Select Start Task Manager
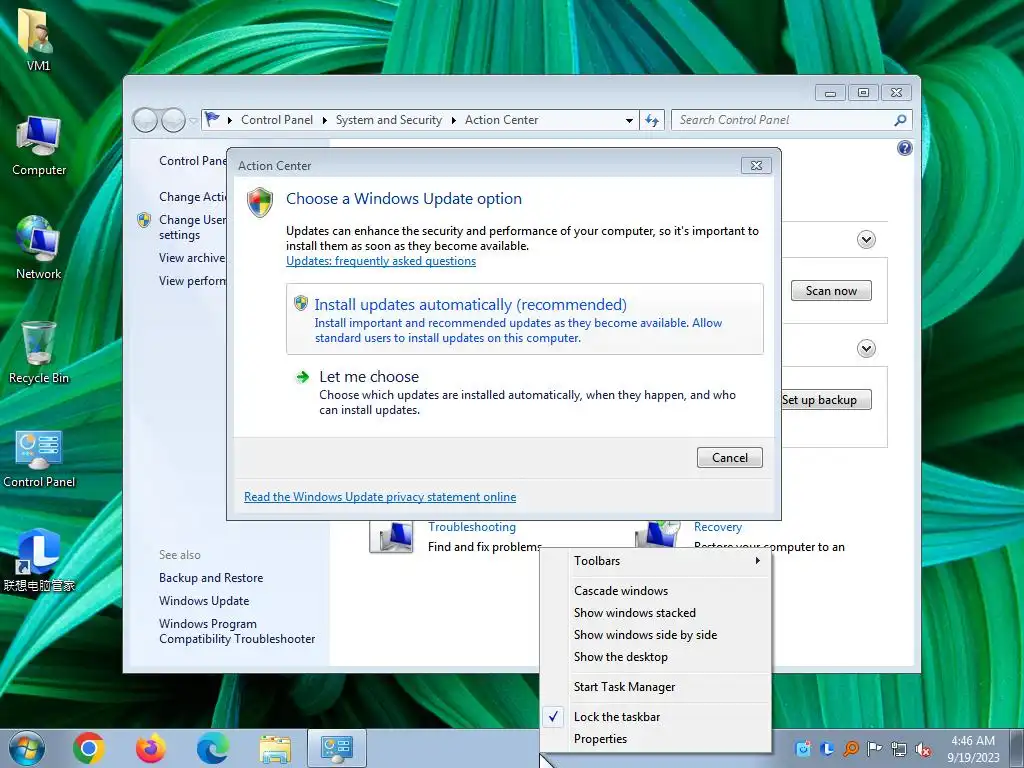This screenshot has height=768, width=1024. (x=656, y=687)
